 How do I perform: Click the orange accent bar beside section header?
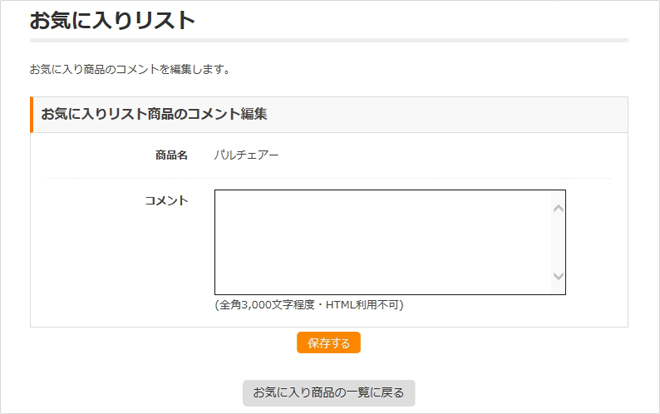tap(32, 114)
